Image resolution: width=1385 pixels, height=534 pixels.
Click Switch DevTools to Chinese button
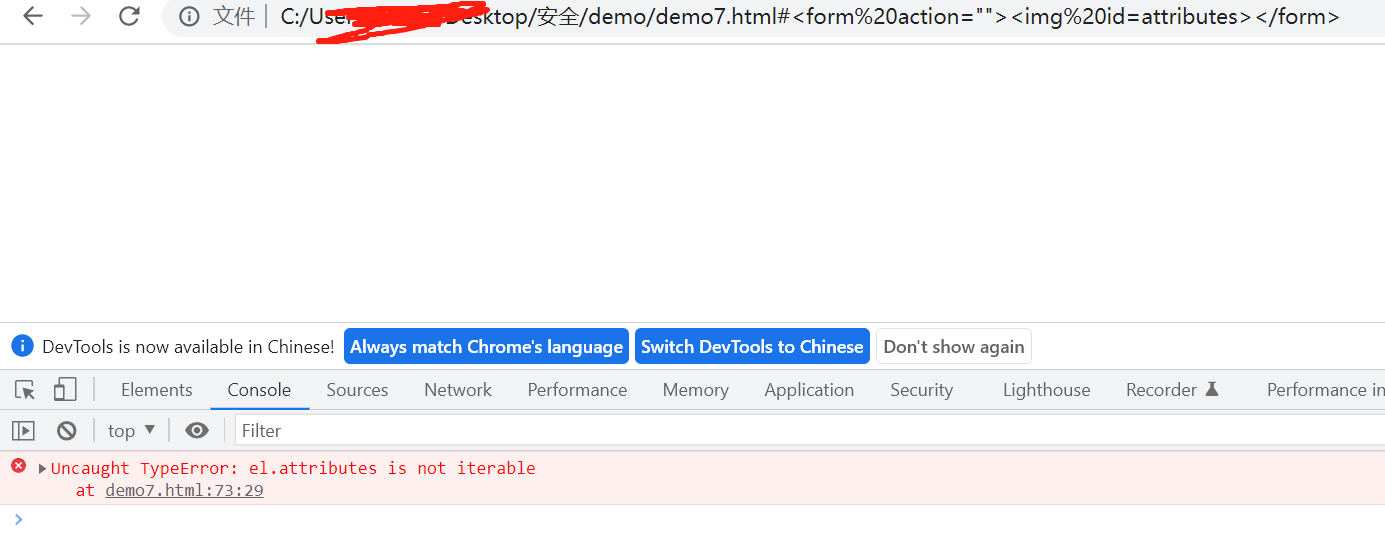(x=752, y=347)
